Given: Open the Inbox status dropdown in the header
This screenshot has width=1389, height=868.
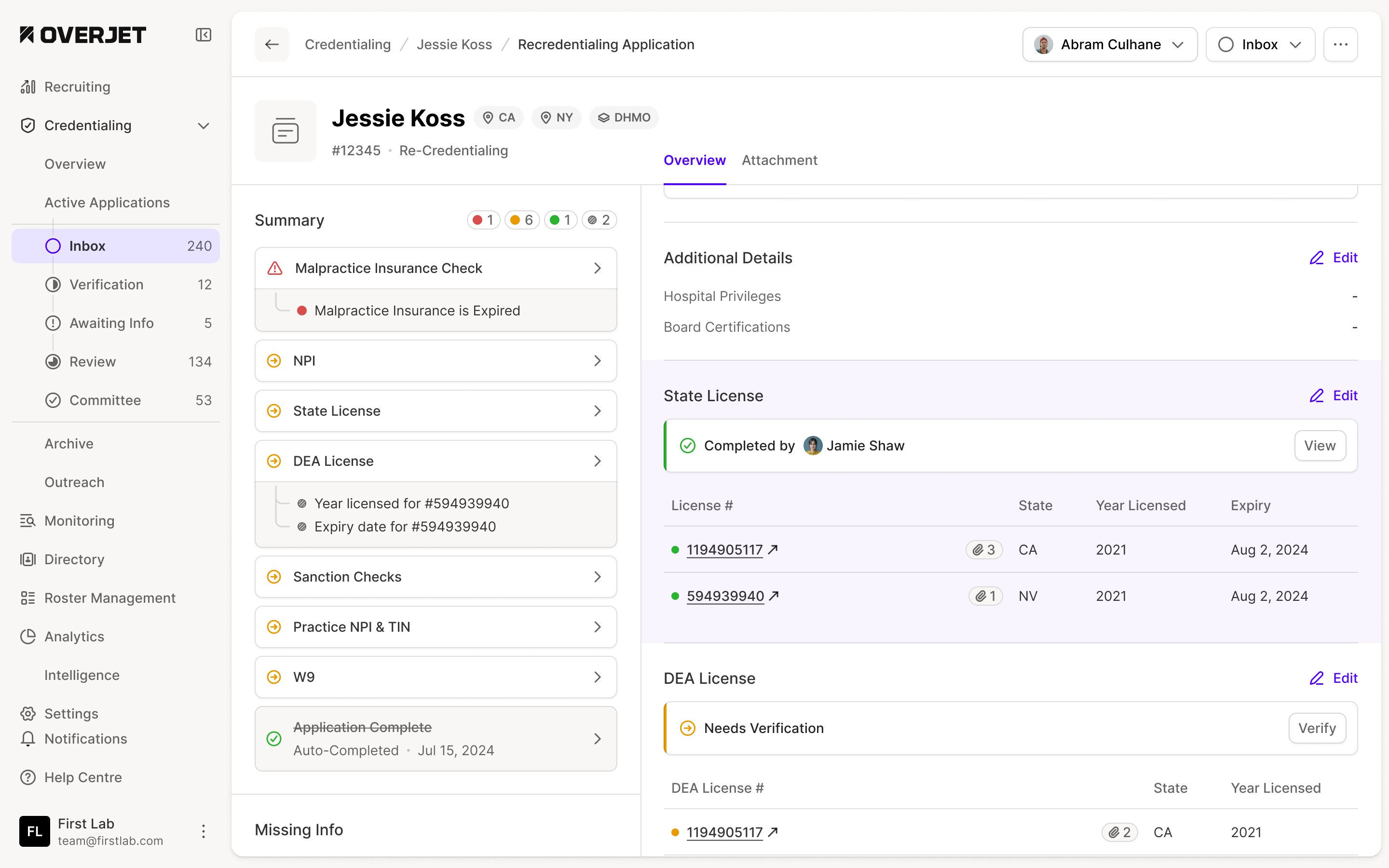Looking at the screenshot, I should coord(1260,44).
